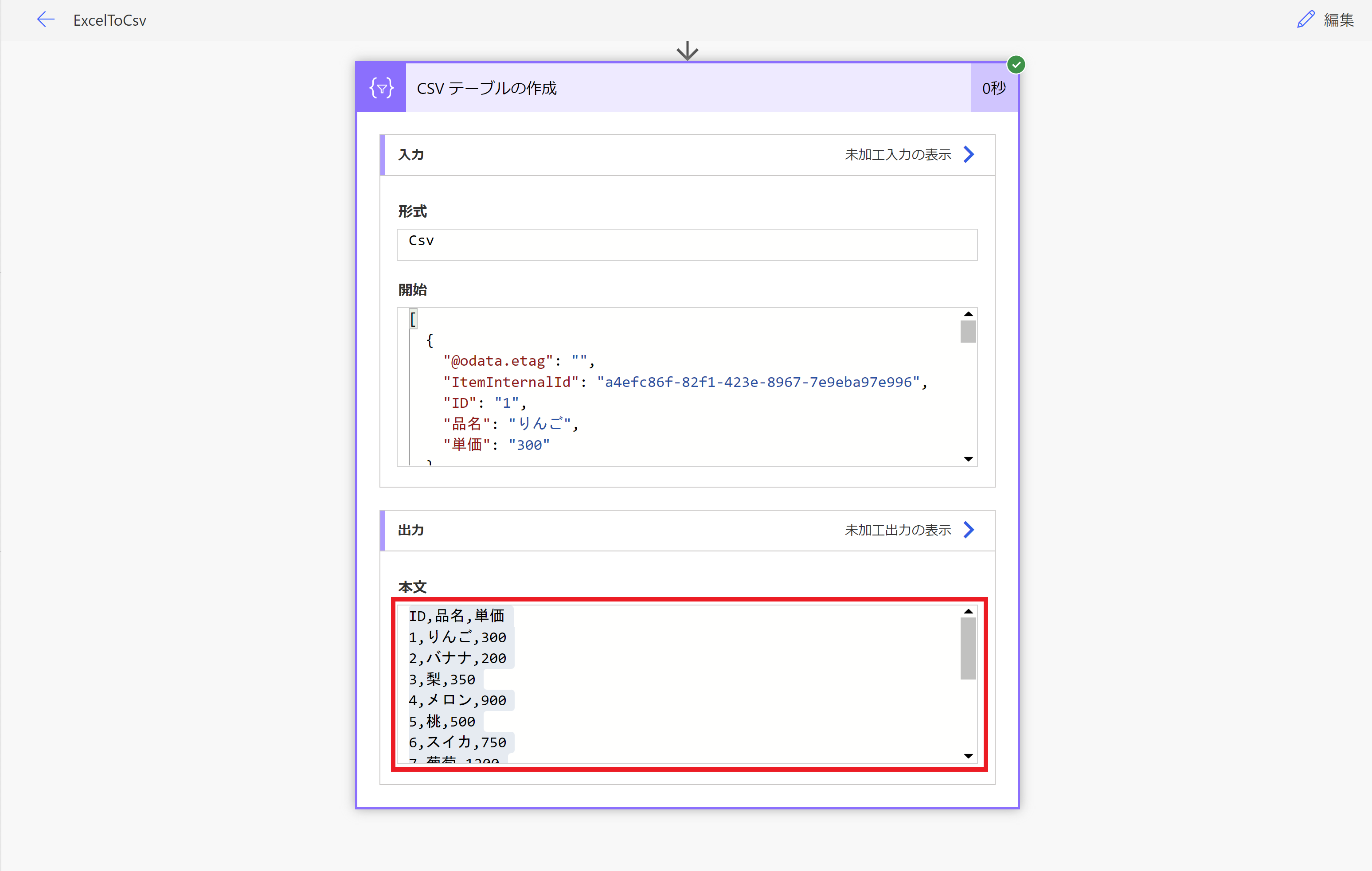Click the row 1,りんご,300
The image size is (1372, 871).
457,637
